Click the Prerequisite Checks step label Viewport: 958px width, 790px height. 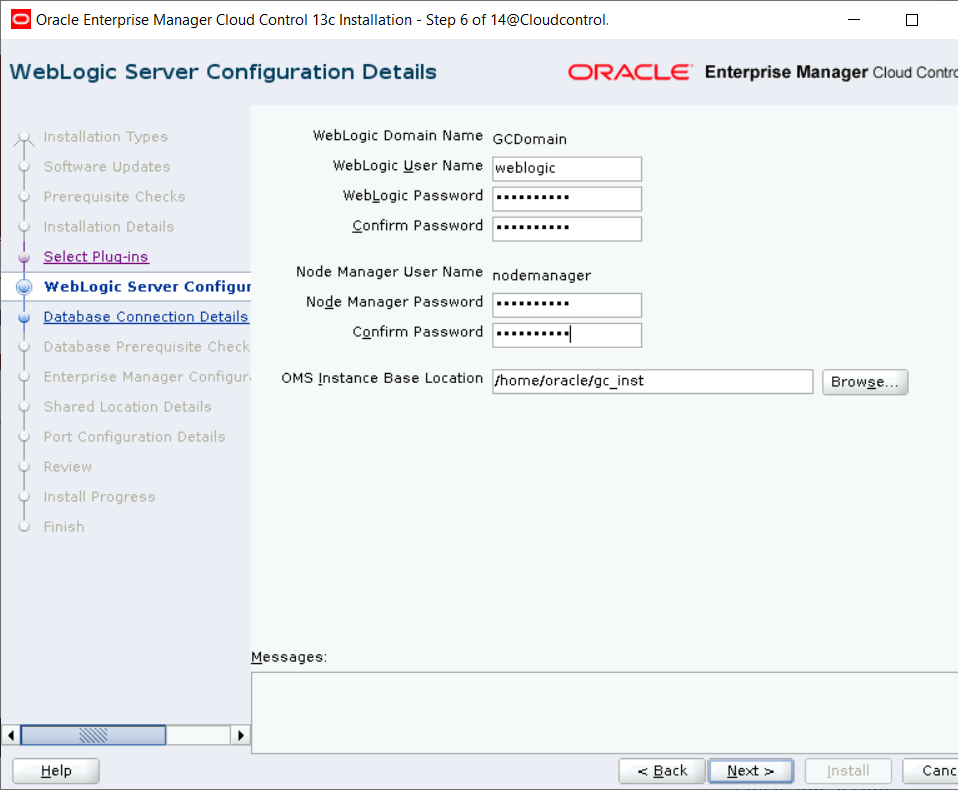114,197
